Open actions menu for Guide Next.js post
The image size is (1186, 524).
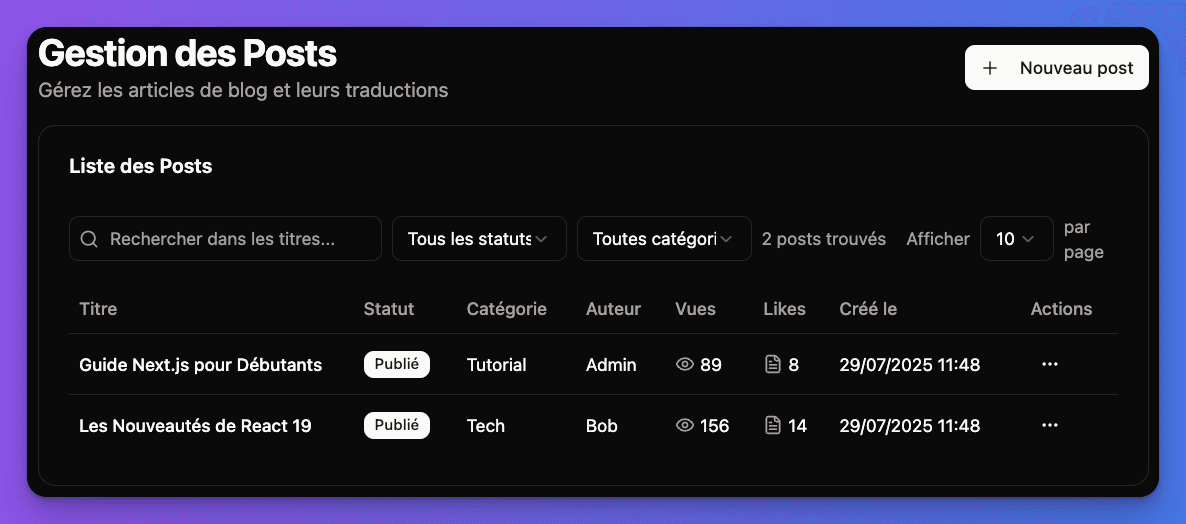coord(1049,365)
